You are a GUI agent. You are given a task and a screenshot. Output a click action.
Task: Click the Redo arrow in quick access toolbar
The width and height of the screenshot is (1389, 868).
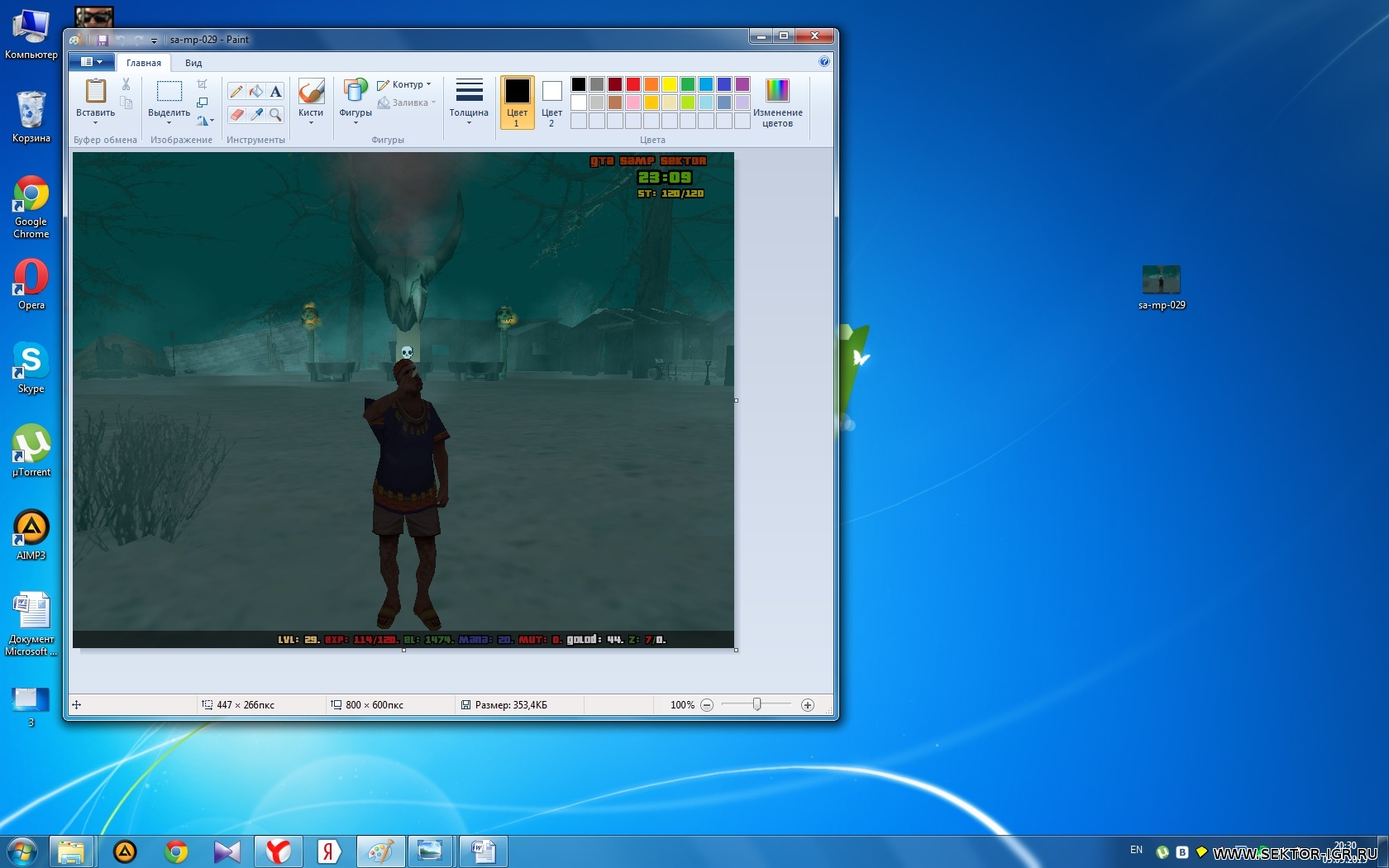point(138,40)
